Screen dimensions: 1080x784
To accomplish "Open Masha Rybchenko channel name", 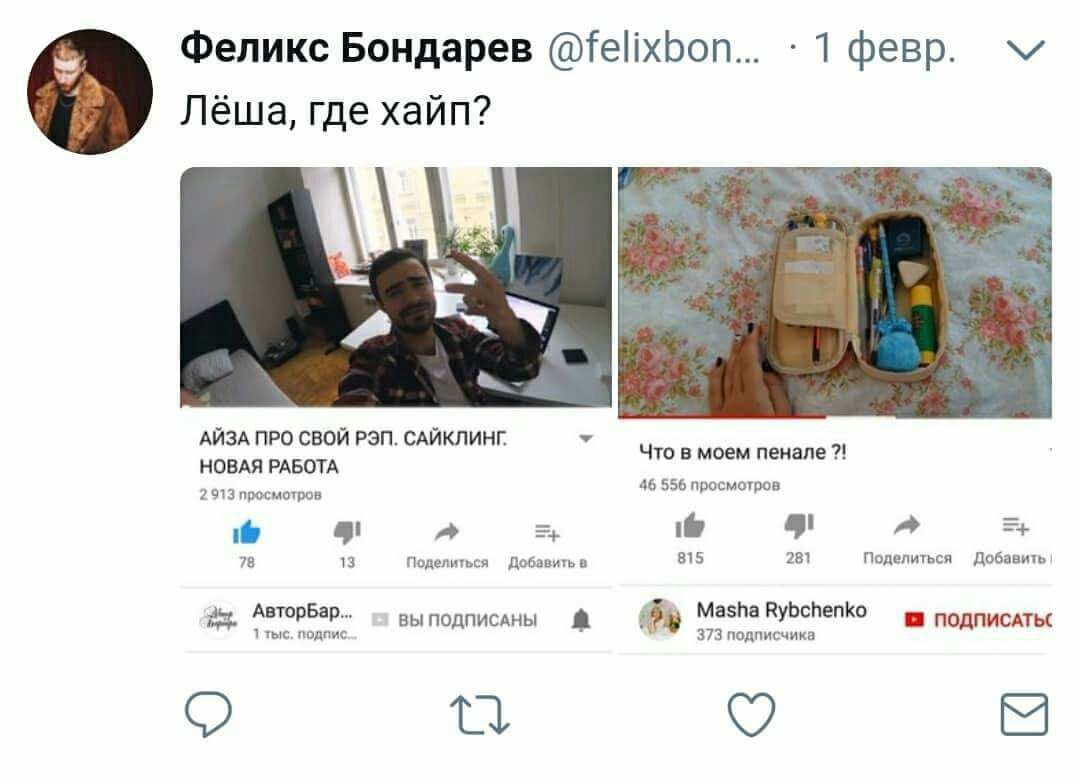I will (781, 610).
